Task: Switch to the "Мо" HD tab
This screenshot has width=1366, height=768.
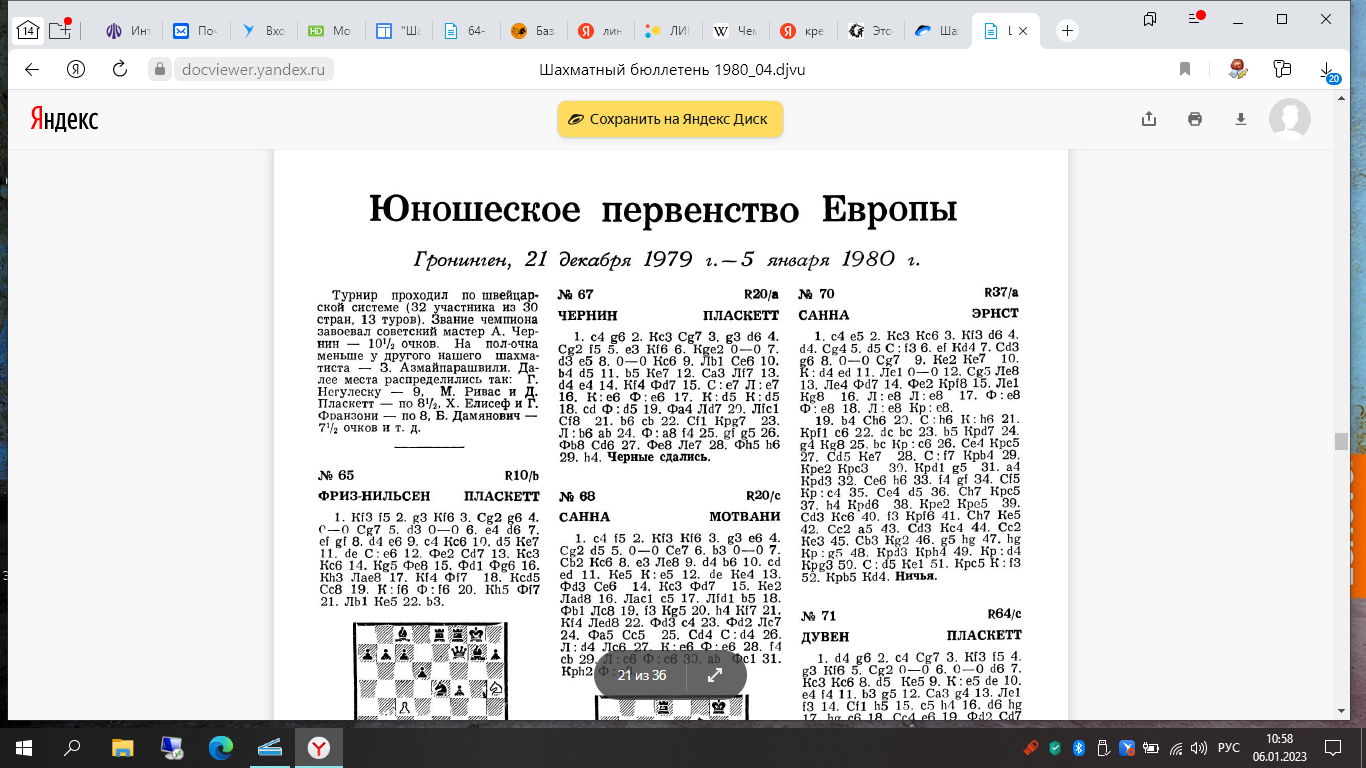Action: (x=329, y=31)
